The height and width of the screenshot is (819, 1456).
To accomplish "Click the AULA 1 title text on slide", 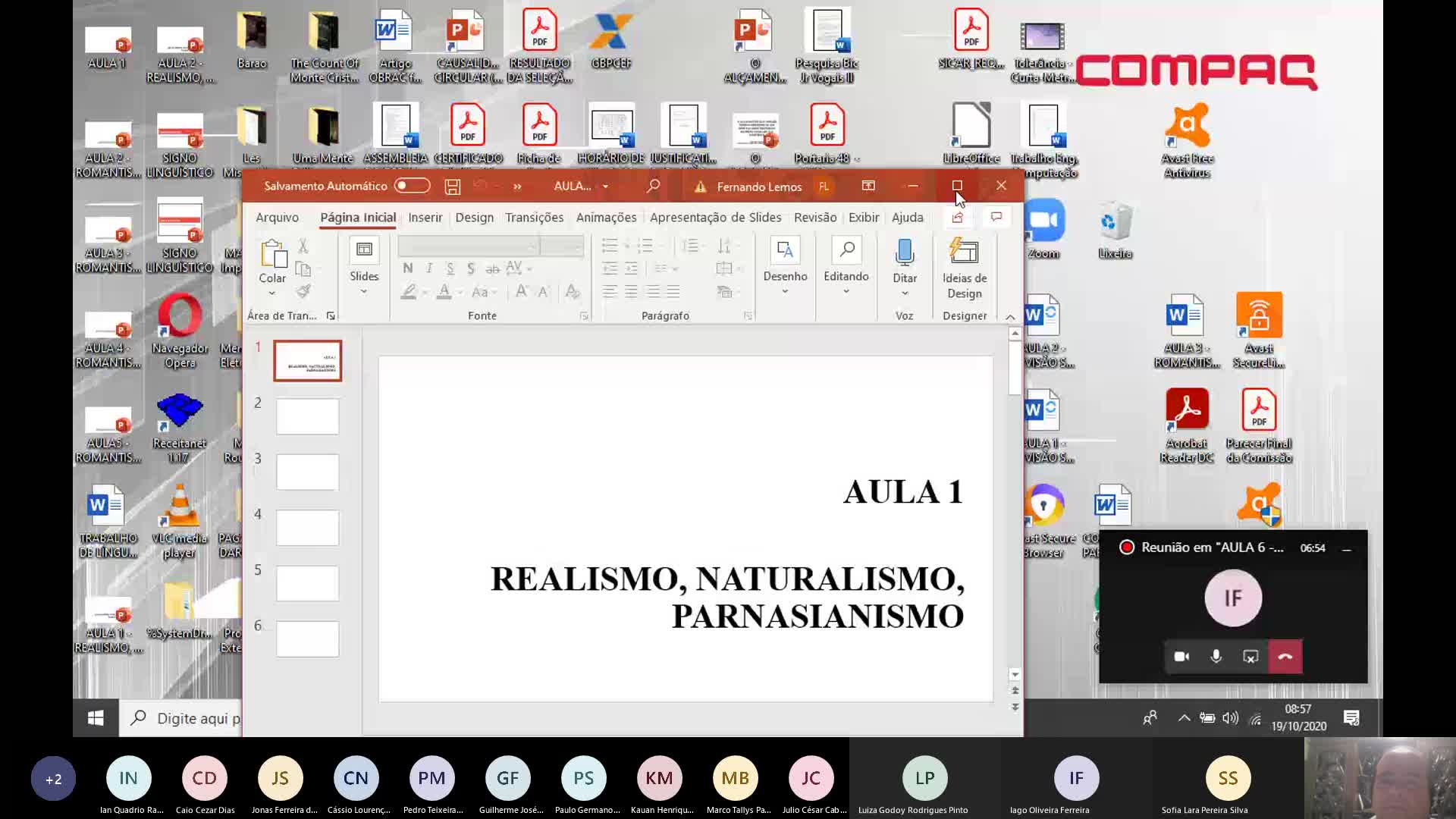I will point(903,491).
